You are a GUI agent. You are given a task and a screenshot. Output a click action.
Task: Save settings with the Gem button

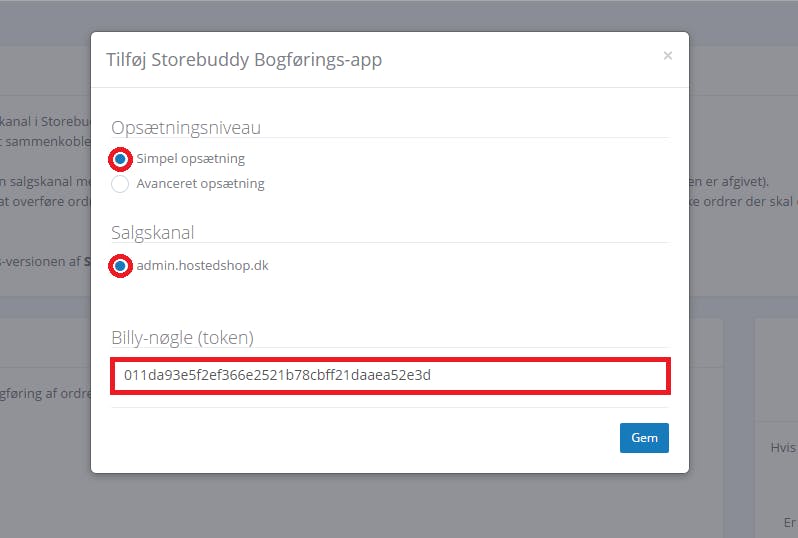point(644,438)
